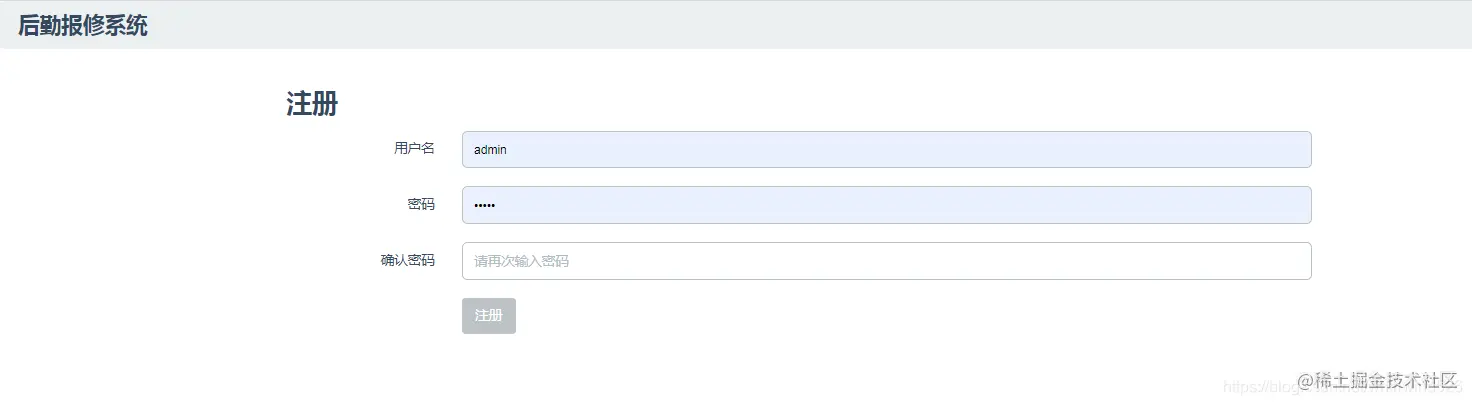Click empty area of gray header bar
This screenshot has height=405, width=1472.
pyautogui.click(x=800, y=26)
